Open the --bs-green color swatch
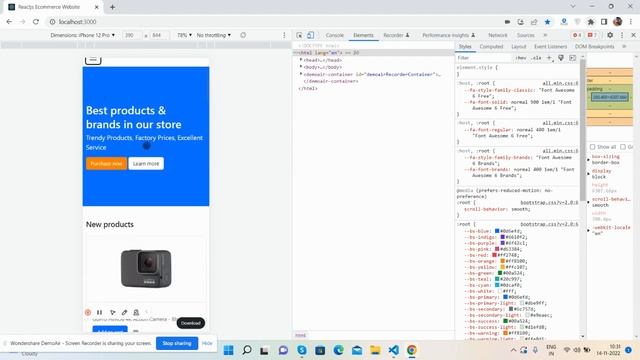 pos(500,273)
